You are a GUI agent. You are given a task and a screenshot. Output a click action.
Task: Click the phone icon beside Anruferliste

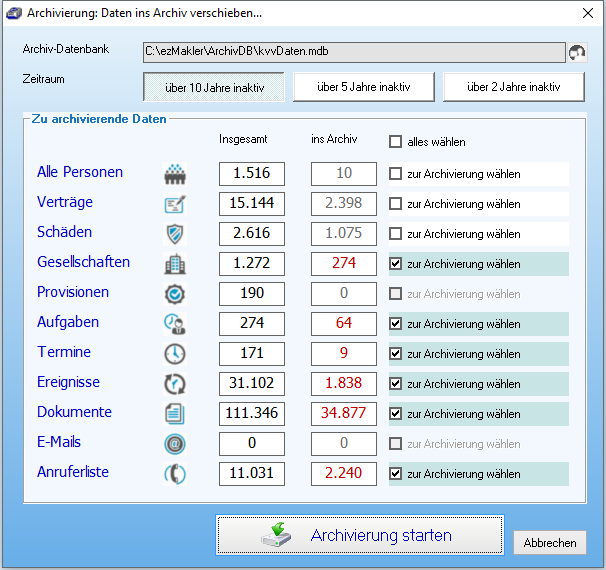tap(176, 474)
